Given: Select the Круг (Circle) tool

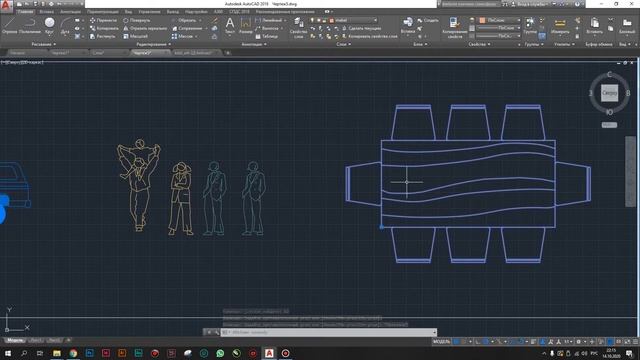Looking at the screenshot, I should tap(49, 26).
